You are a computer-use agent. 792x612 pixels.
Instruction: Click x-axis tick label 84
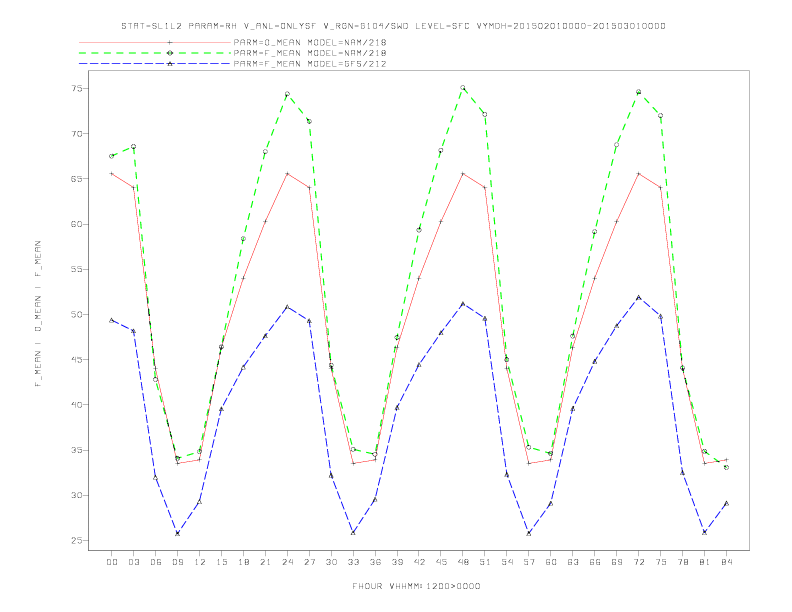(727, 562)
